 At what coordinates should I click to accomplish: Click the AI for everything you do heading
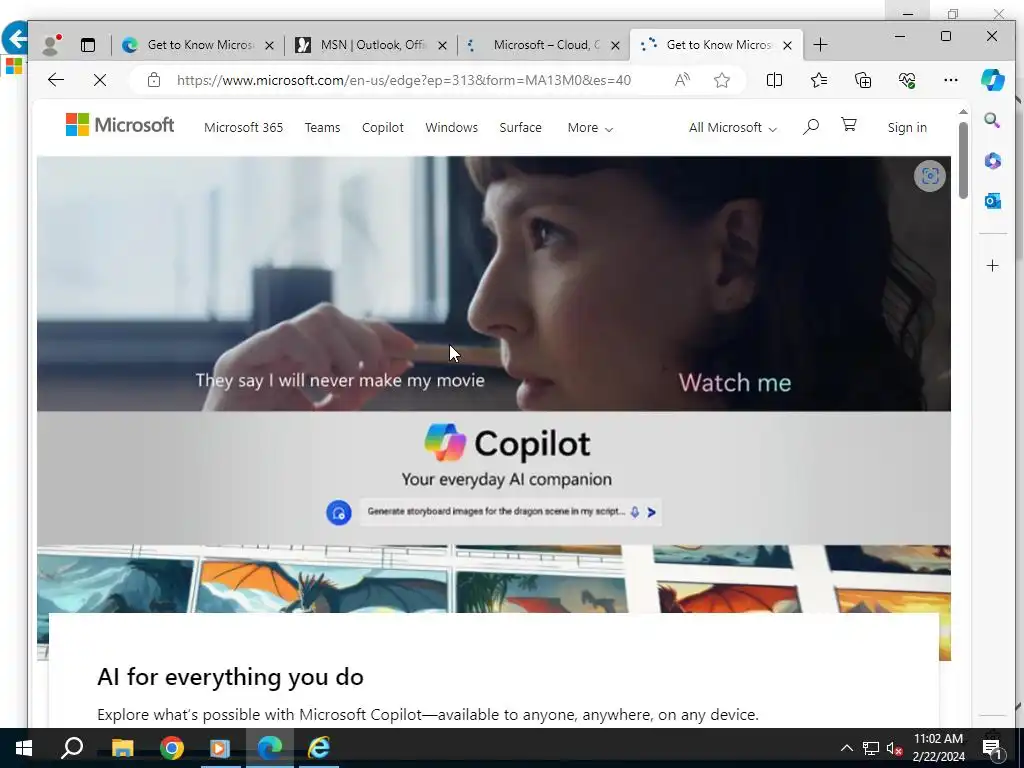coord(230,677)
